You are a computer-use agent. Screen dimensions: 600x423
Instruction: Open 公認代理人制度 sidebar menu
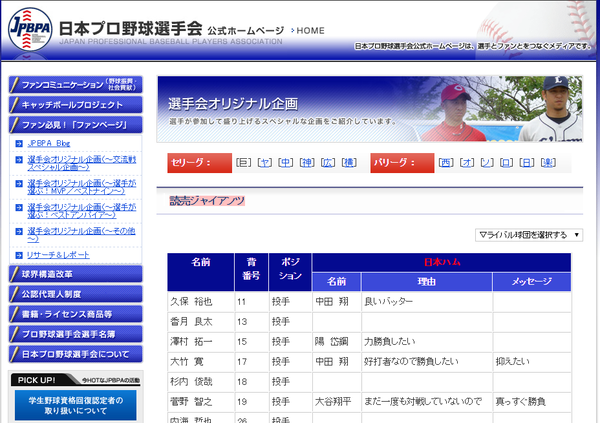tap(76, 294)
